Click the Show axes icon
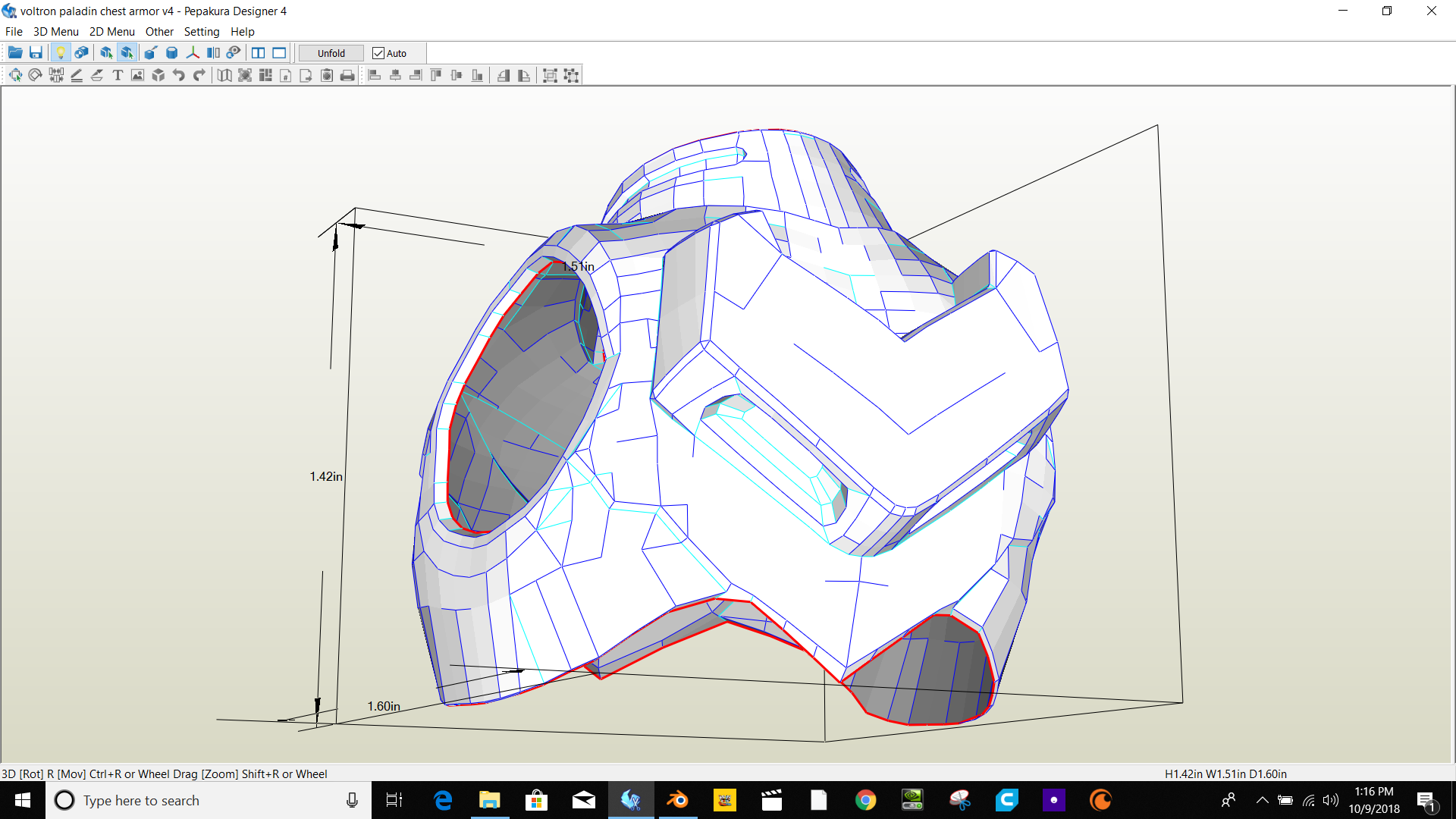This screenshot has height=819, width=1456. pyautogui.click(x=193, y=53)
